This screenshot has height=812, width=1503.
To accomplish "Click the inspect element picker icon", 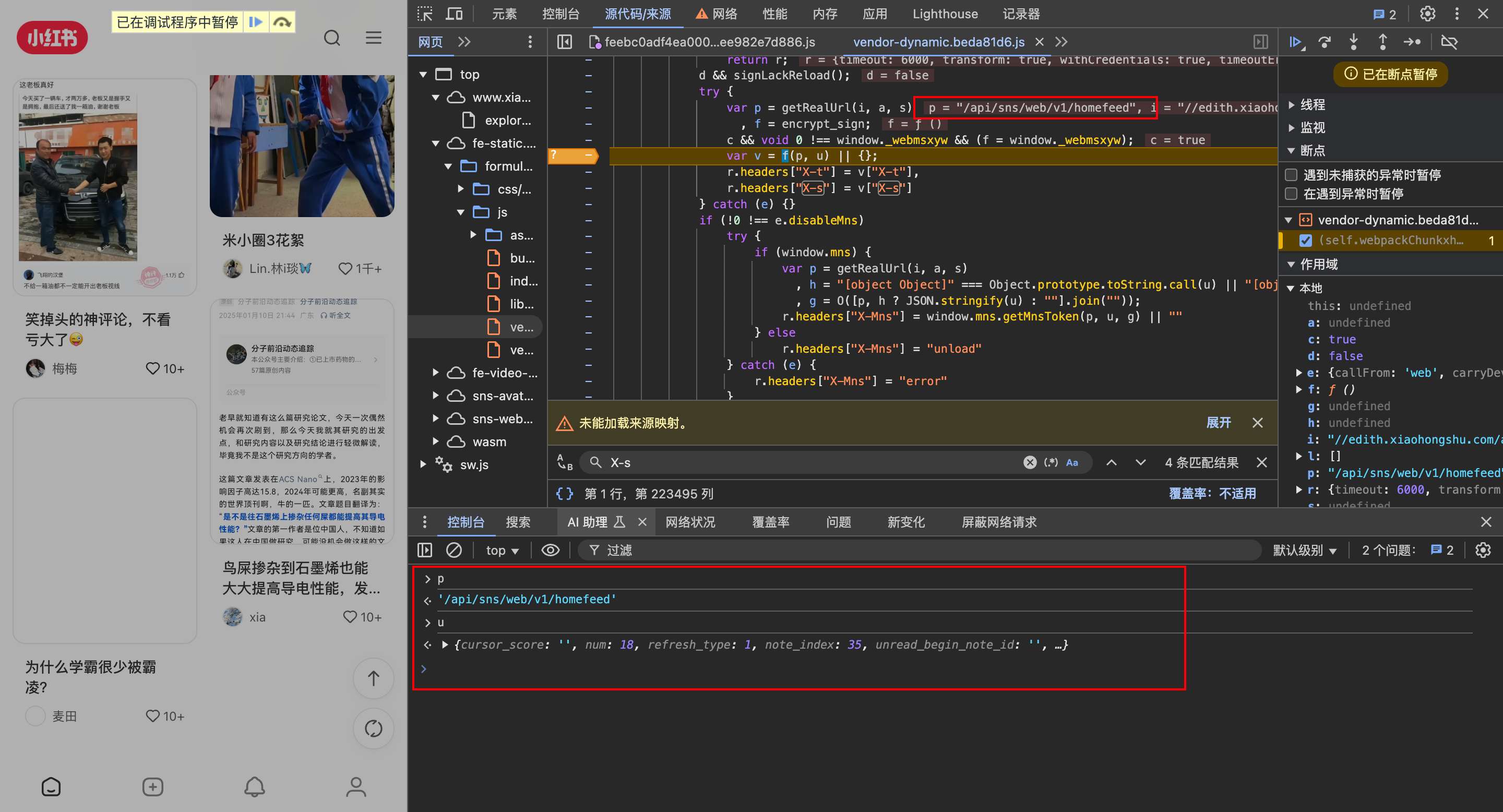I will point(425,14).
